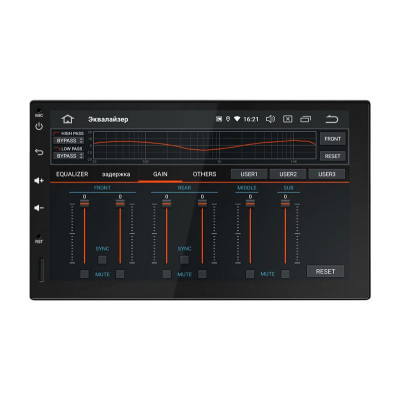
Task: Go to the home screen icon
Action: 68,119
